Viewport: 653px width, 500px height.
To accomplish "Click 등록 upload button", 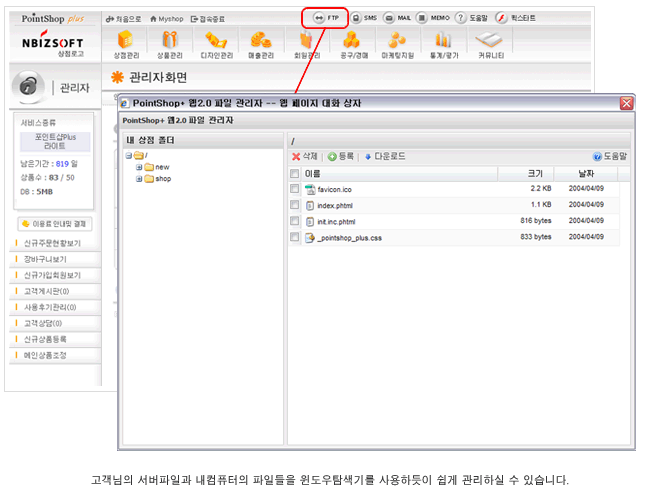I will [x=341, y=157].
